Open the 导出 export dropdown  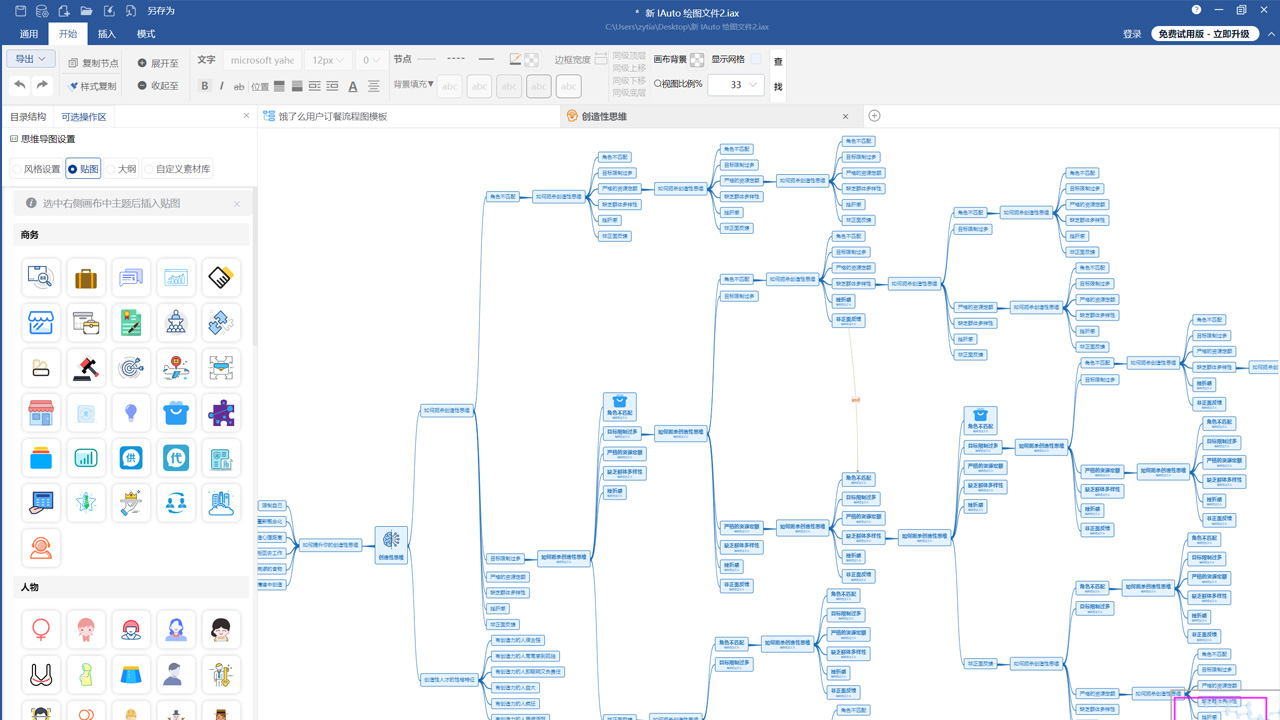(x=30, y=59)
